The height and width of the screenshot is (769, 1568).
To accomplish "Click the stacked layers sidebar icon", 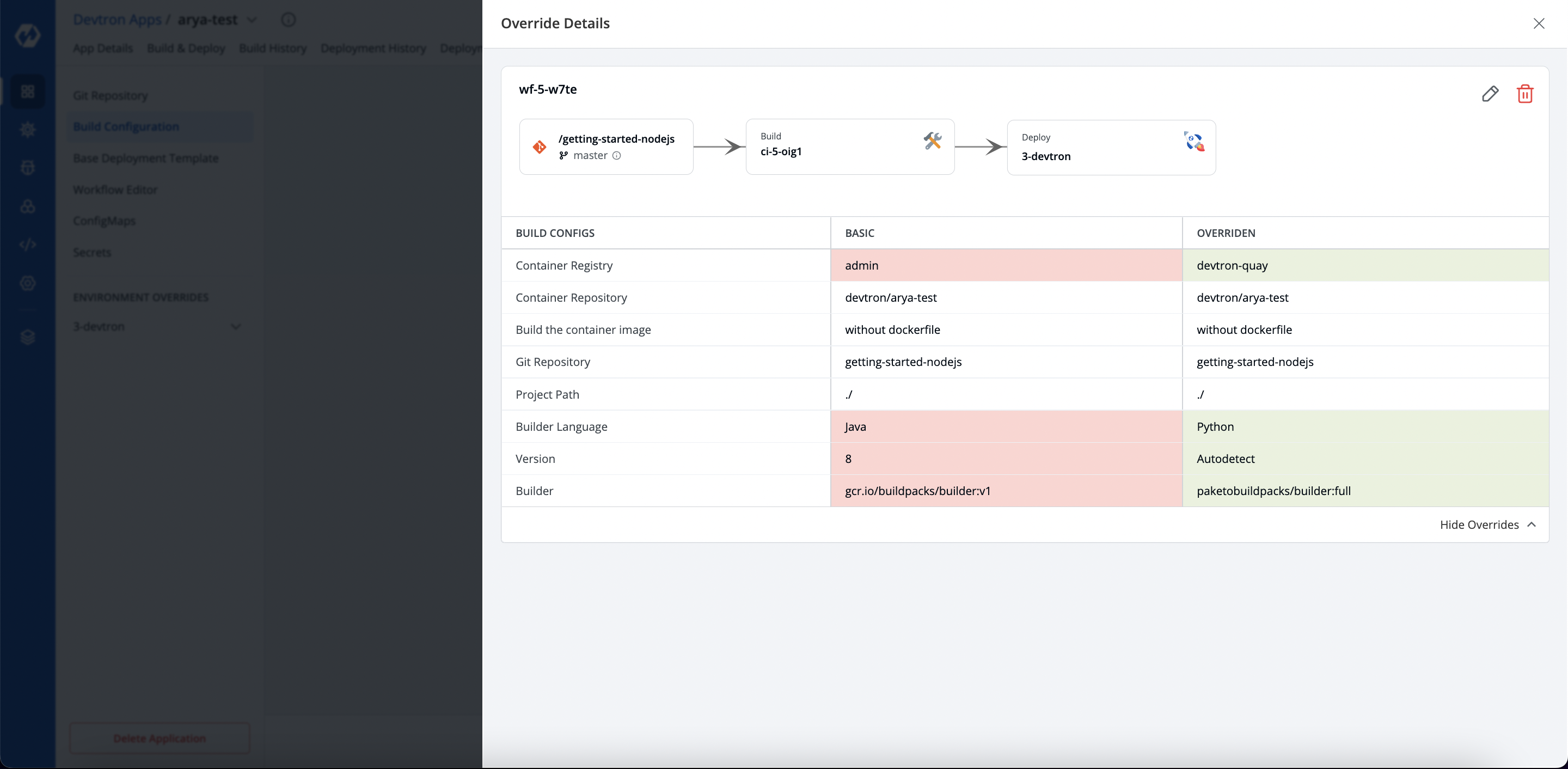I will [27, 337].
